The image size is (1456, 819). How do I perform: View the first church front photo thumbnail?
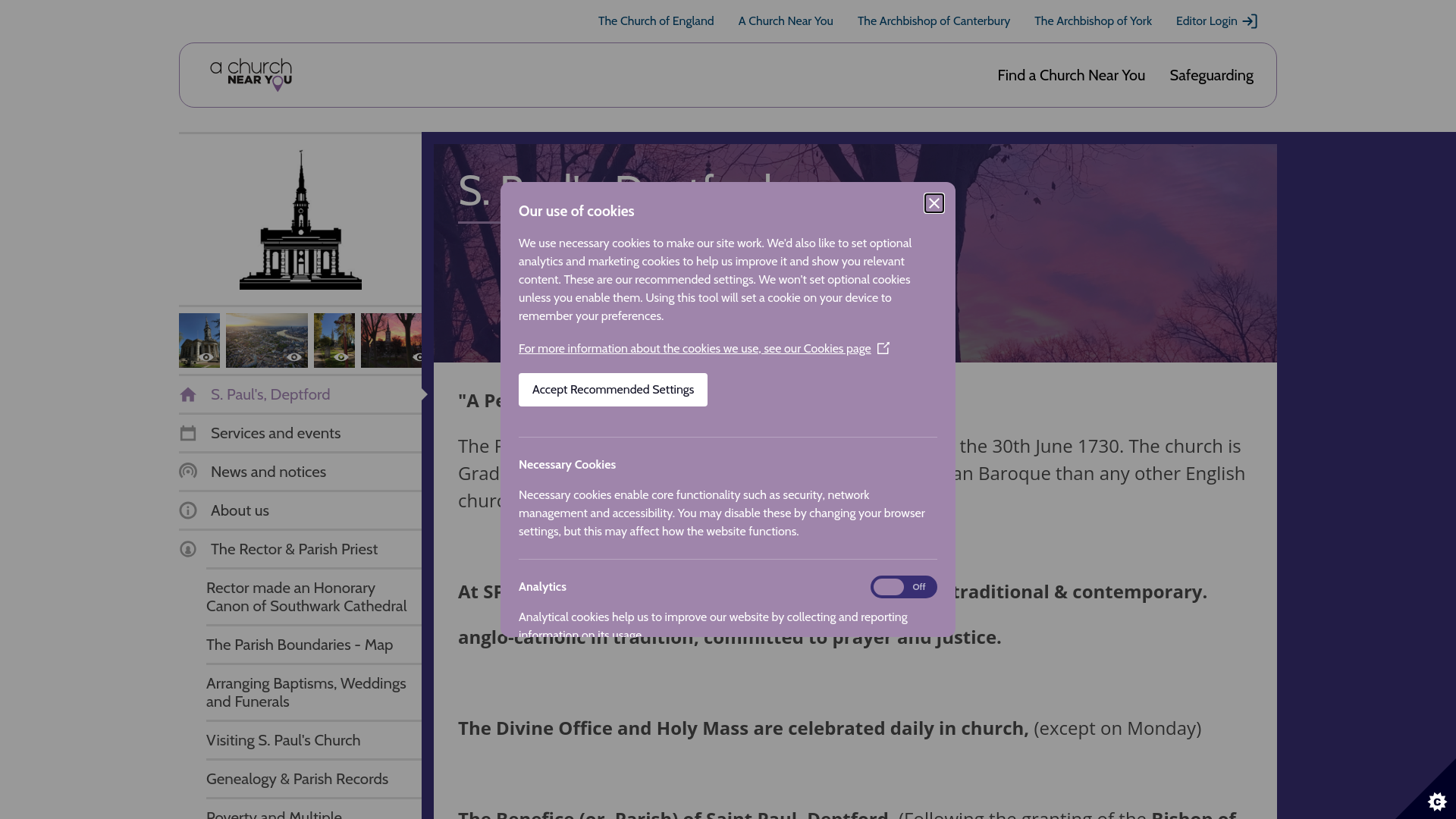(x=199, y=340)
